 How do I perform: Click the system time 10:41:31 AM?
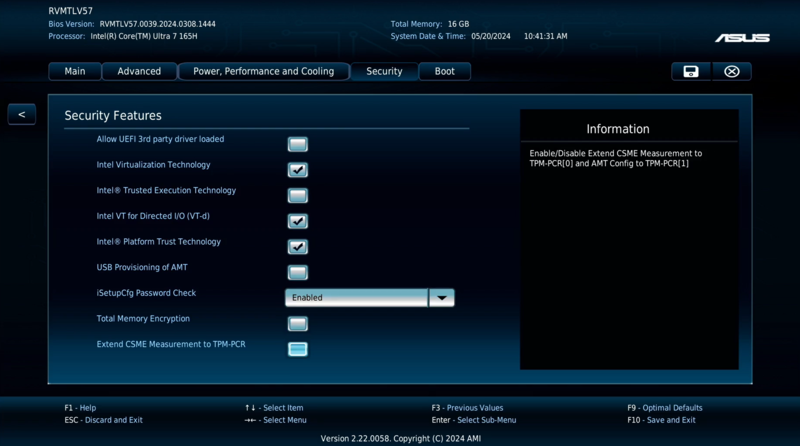[545, 36]
